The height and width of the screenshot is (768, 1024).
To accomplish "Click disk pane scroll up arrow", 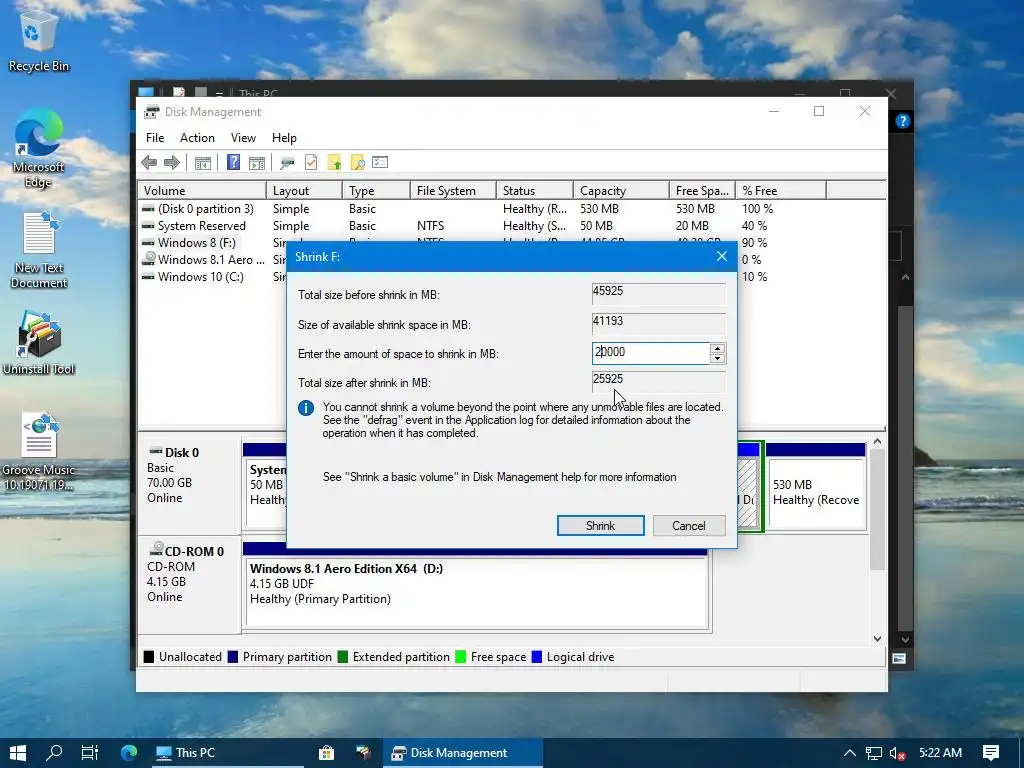I will tap(877, 442).
